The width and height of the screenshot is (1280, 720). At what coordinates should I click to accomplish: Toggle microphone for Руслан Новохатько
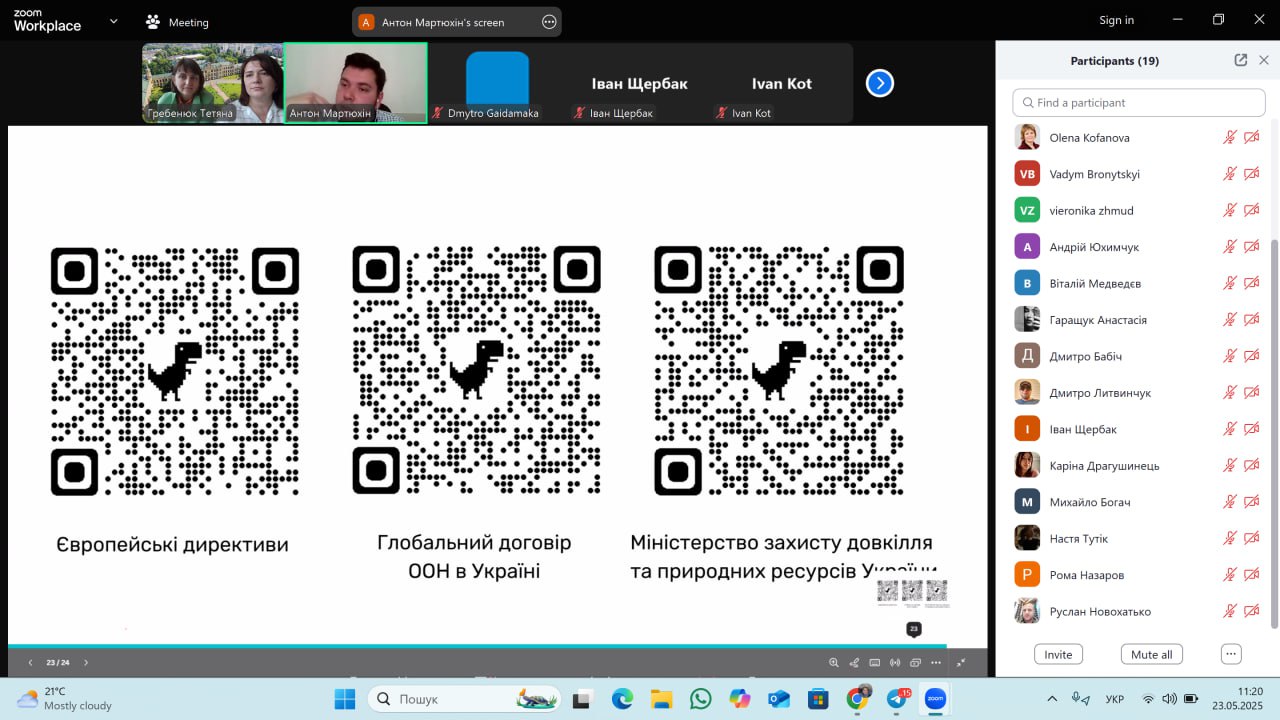pos(1230,611)
